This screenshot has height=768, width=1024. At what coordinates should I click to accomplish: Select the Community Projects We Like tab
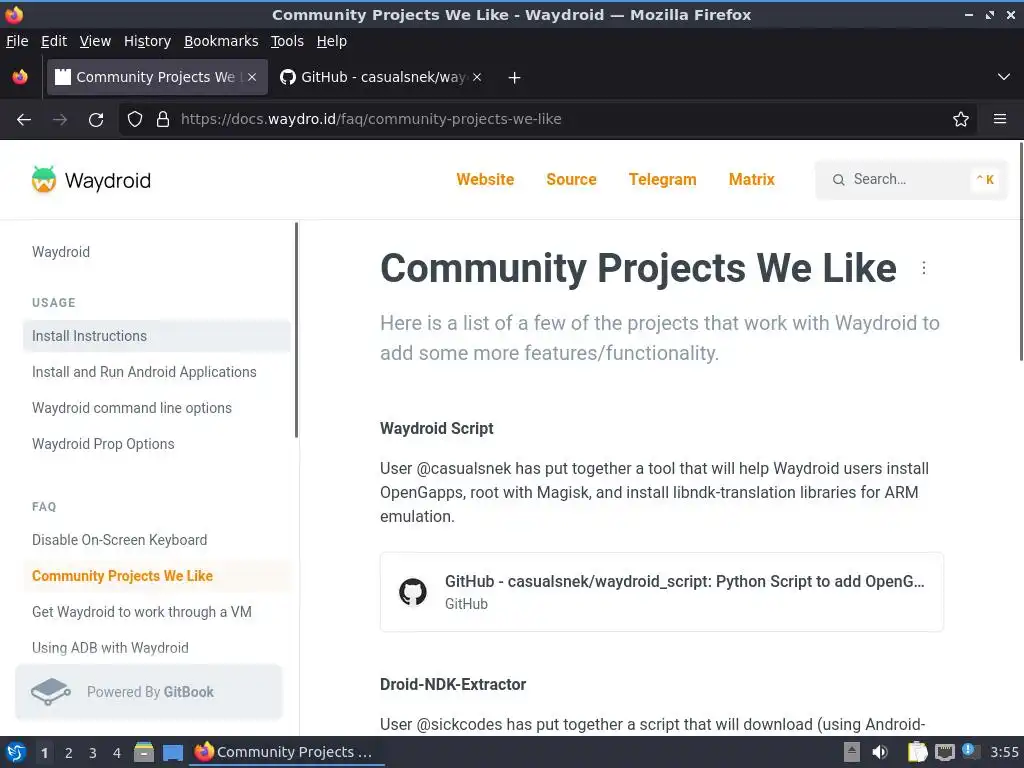(x=157, y=77)
